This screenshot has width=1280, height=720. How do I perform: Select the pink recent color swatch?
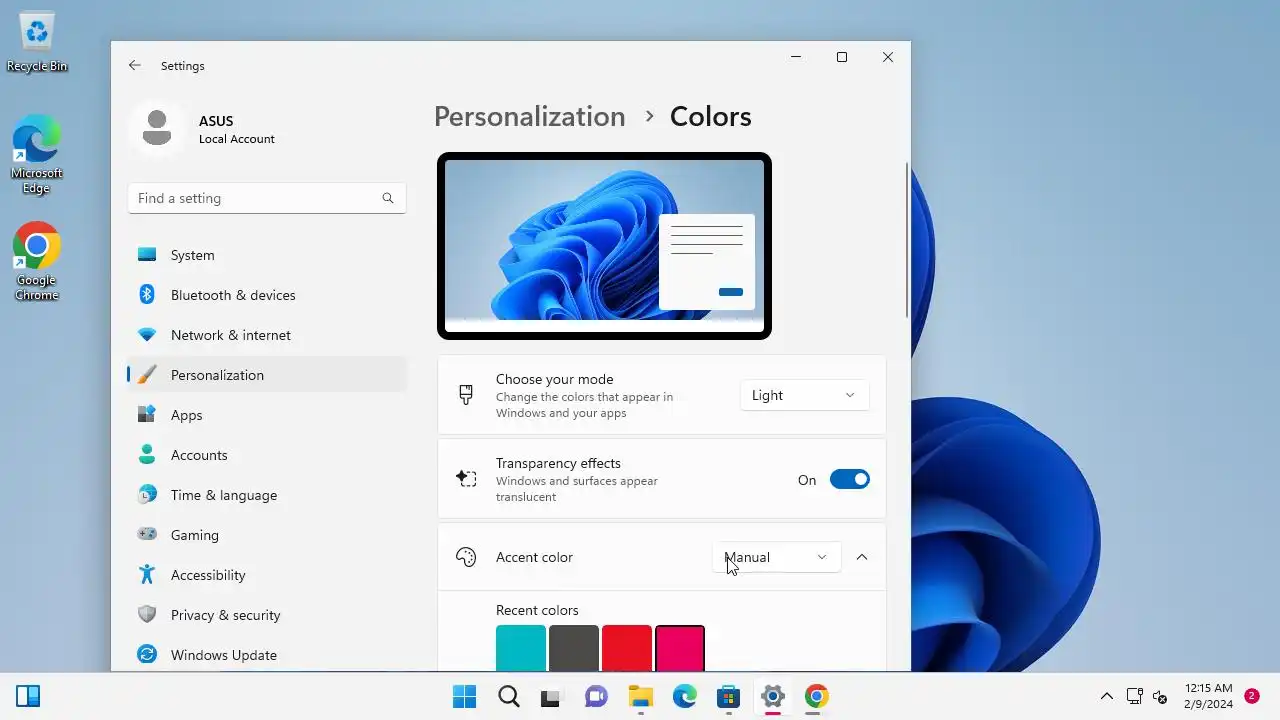click(680, 648)
